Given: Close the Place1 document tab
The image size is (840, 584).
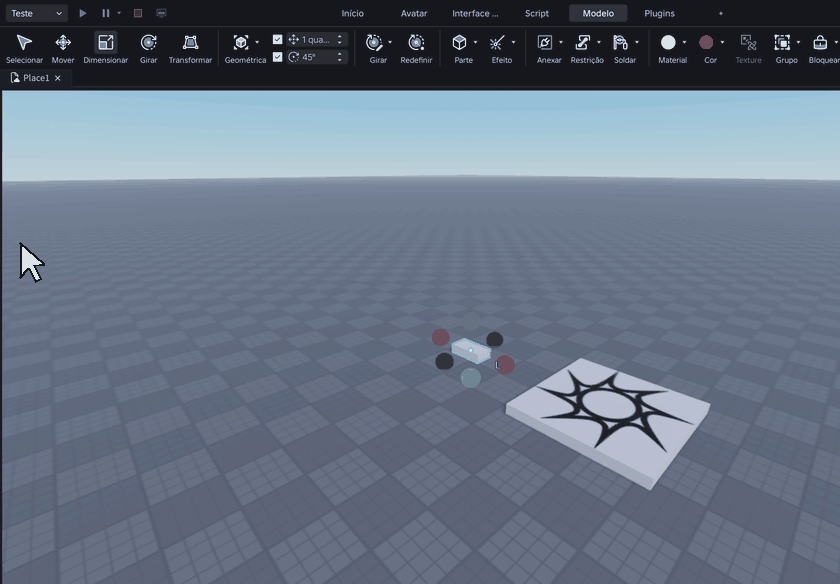Looking at the screenshot, I should [x=58, y=78].
